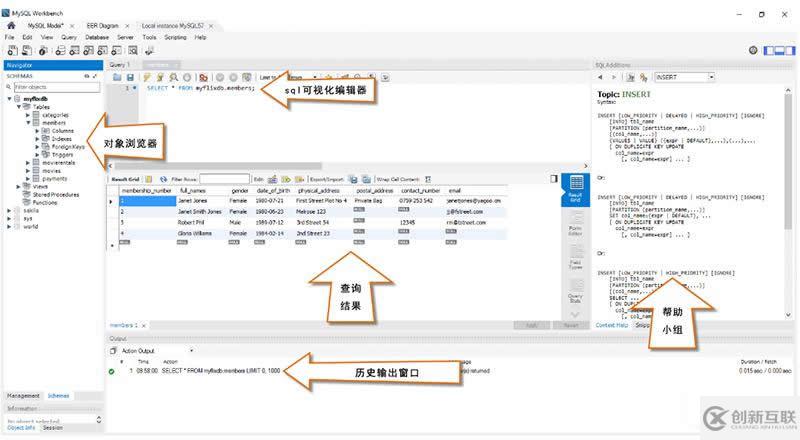Click the explain query magnifier icon
This screenshot has width=800, height=440.
click(x=173, y=78)
